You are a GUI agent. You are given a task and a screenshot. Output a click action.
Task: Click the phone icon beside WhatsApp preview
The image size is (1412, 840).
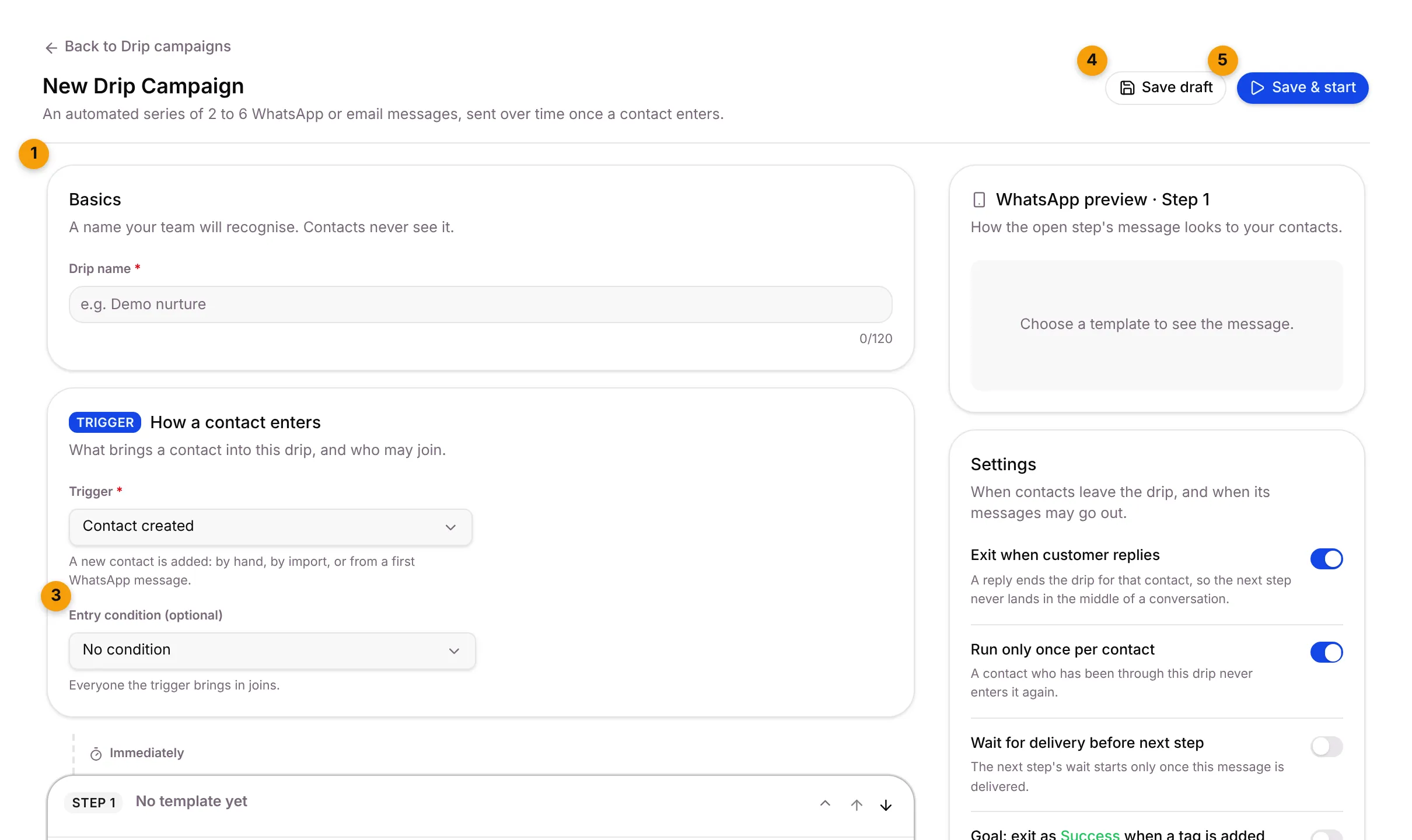[x=979, y=200]
